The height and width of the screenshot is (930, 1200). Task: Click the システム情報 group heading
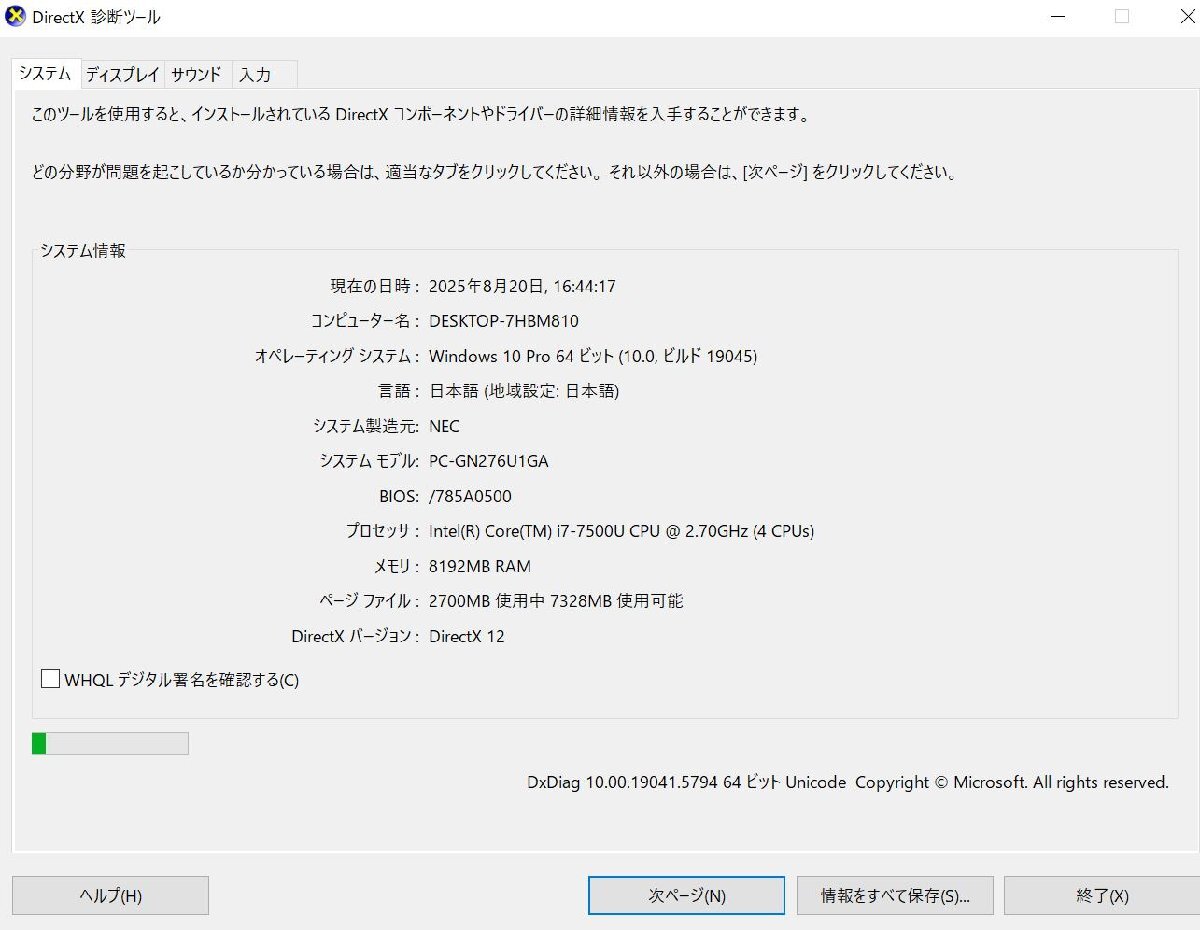coord(84,251)
